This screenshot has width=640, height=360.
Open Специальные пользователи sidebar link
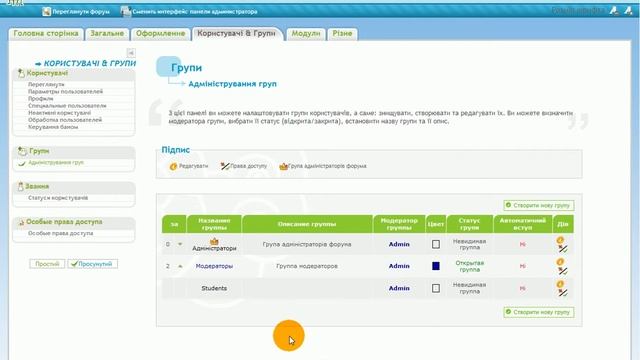click(67, 106)
